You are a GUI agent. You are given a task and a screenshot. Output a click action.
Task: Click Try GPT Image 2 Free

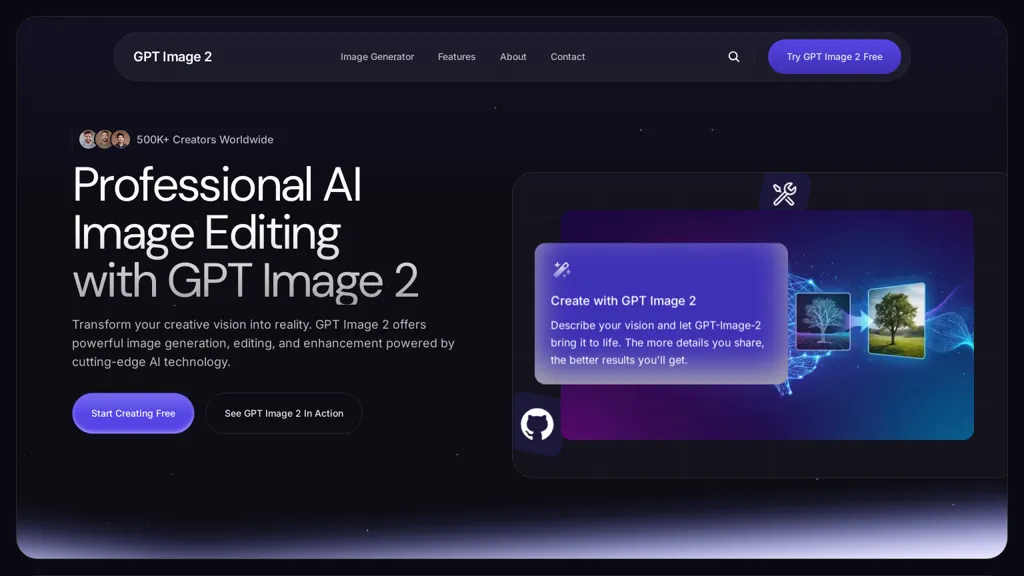click(x=834, y=56)
